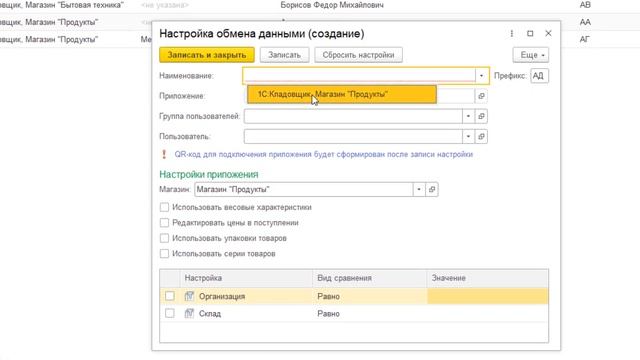The height and width of the screenshot is (360, 640).
Task: Click the 'Записать и закрыть' button
Action: [207, 55]
